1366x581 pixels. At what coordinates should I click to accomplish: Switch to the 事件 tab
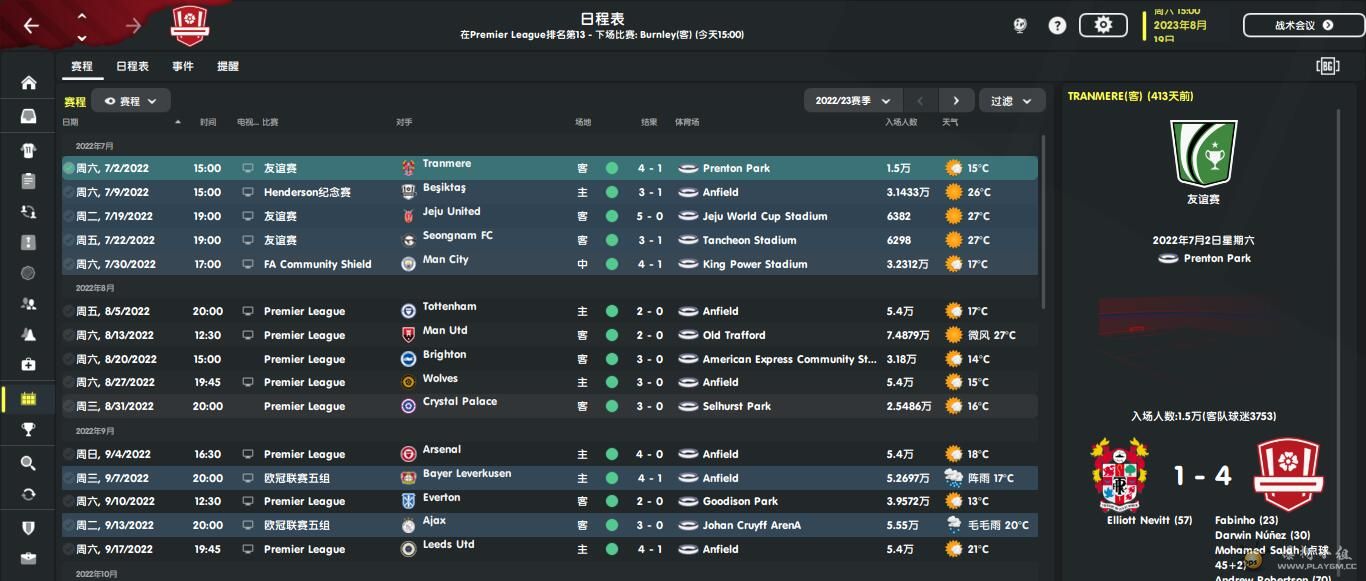point(183,66)
